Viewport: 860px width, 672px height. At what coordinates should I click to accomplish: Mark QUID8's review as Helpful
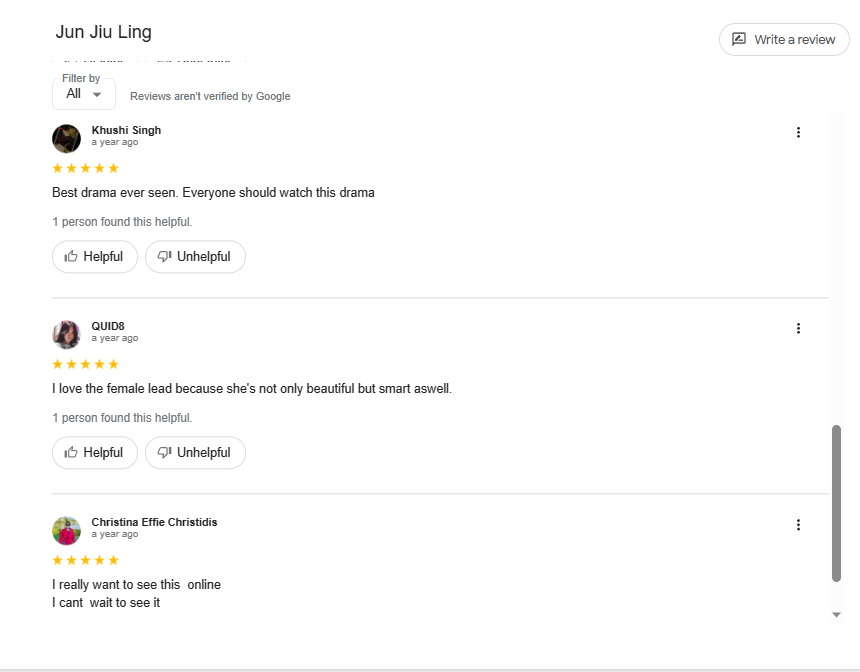point(94,453)
